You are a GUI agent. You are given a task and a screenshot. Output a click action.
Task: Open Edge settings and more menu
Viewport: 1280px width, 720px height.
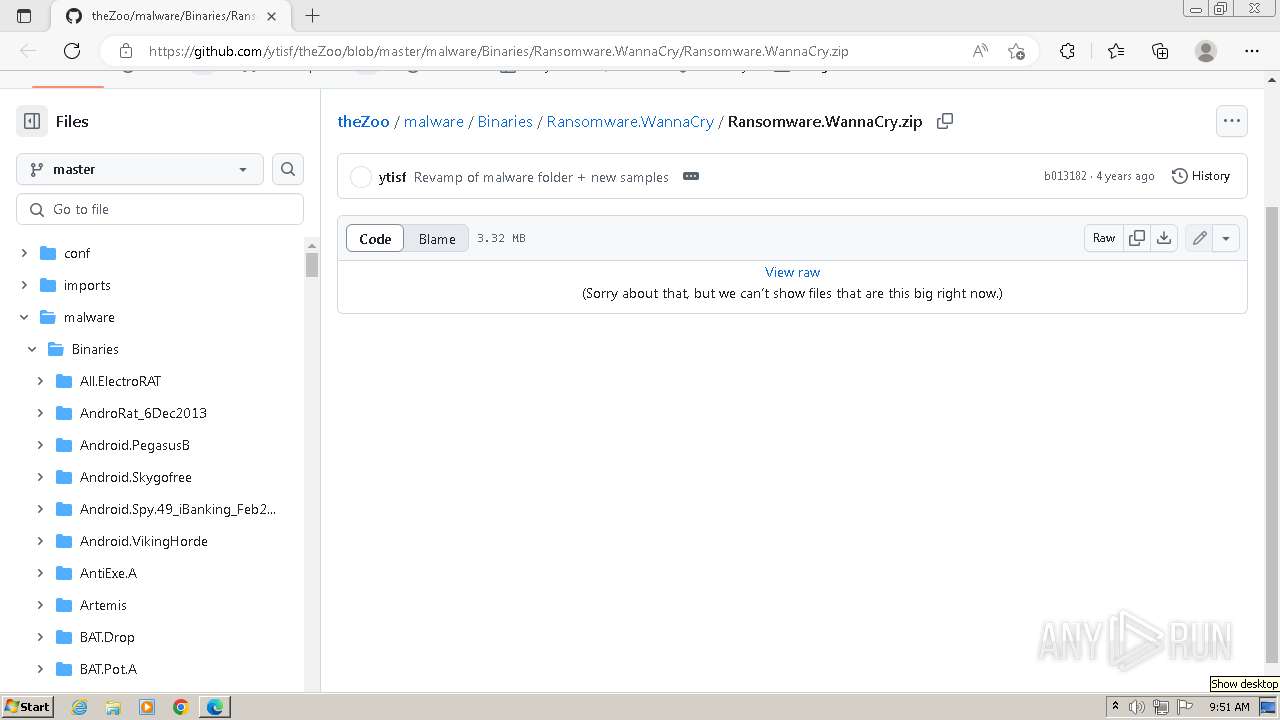pyautogui.click(x=1252, y=51)
